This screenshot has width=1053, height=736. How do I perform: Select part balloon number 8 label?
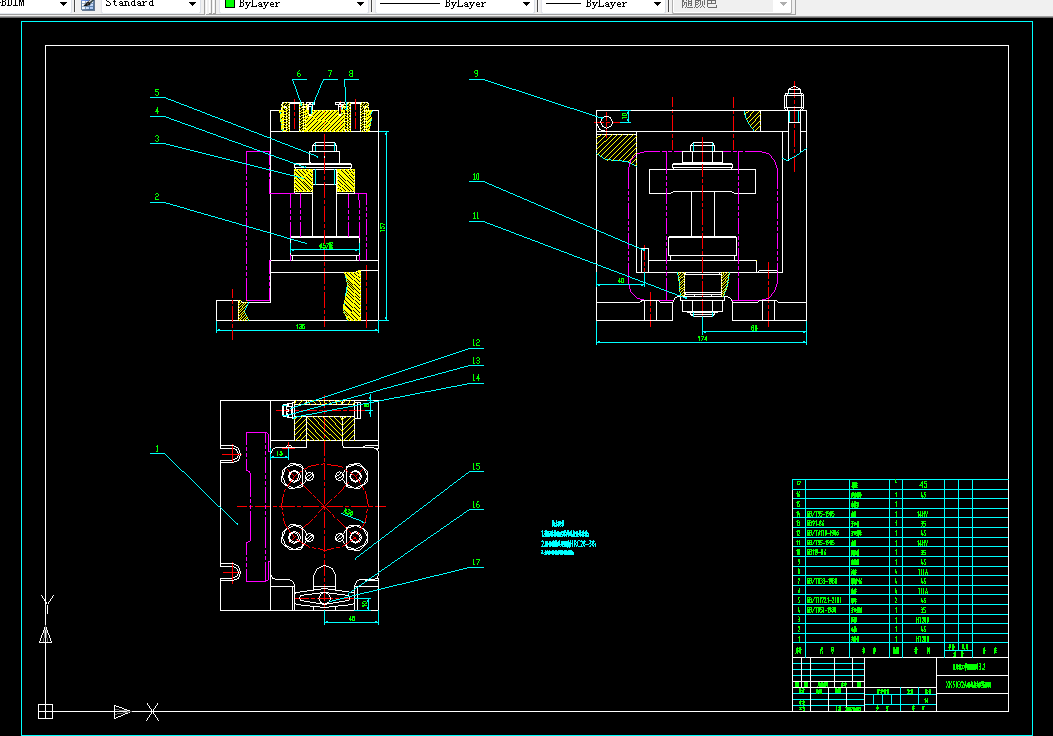click(351, 74)
